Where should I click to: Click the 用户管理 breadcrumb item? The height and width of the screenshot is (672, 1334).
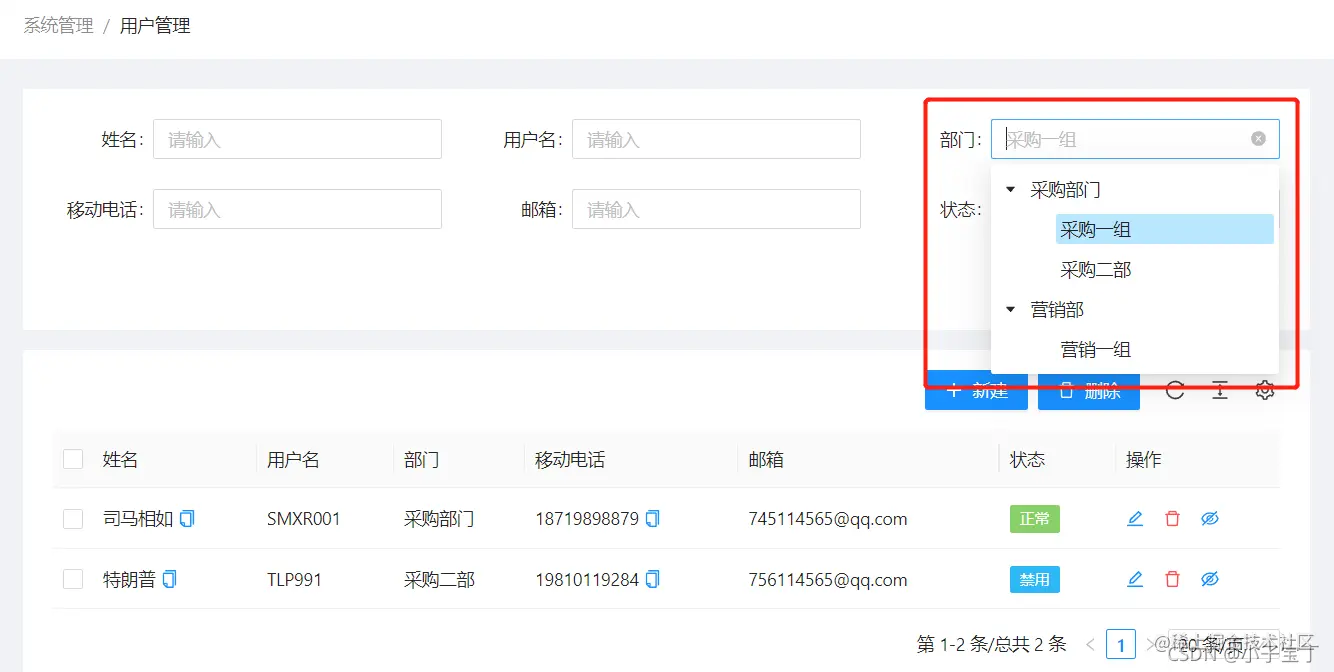155,25
